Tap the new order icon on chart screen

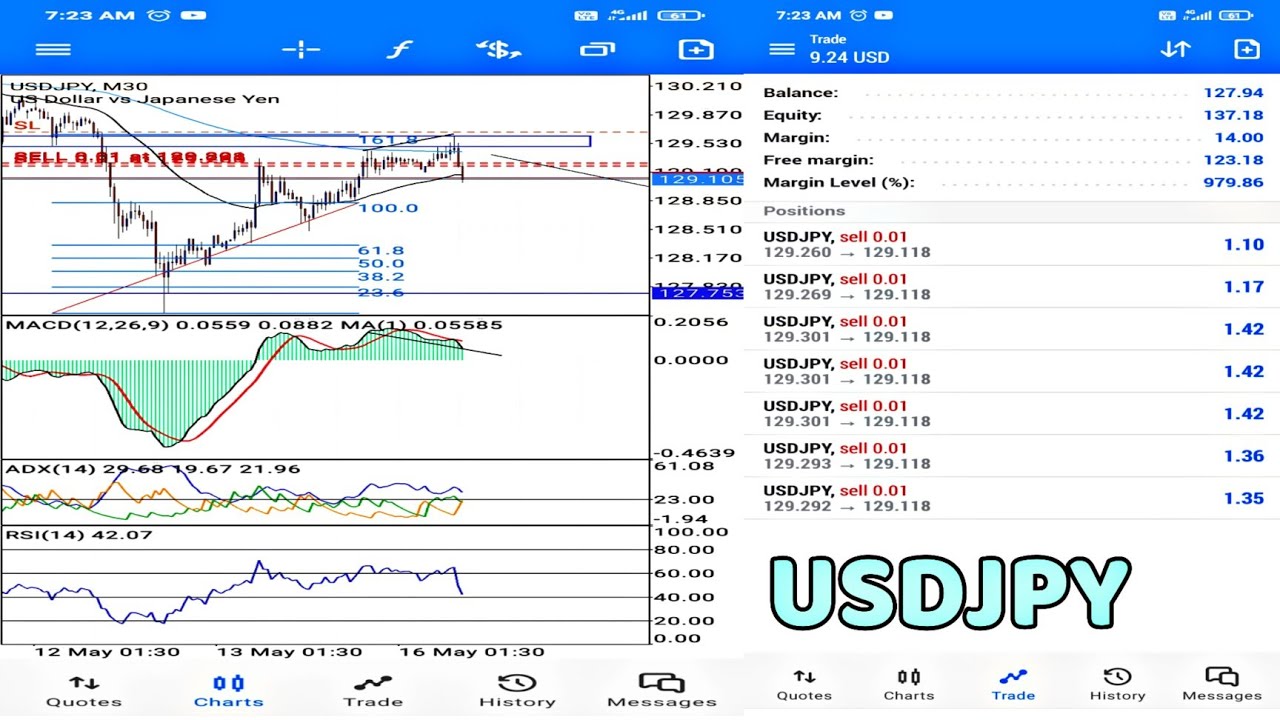click(696, 50)
